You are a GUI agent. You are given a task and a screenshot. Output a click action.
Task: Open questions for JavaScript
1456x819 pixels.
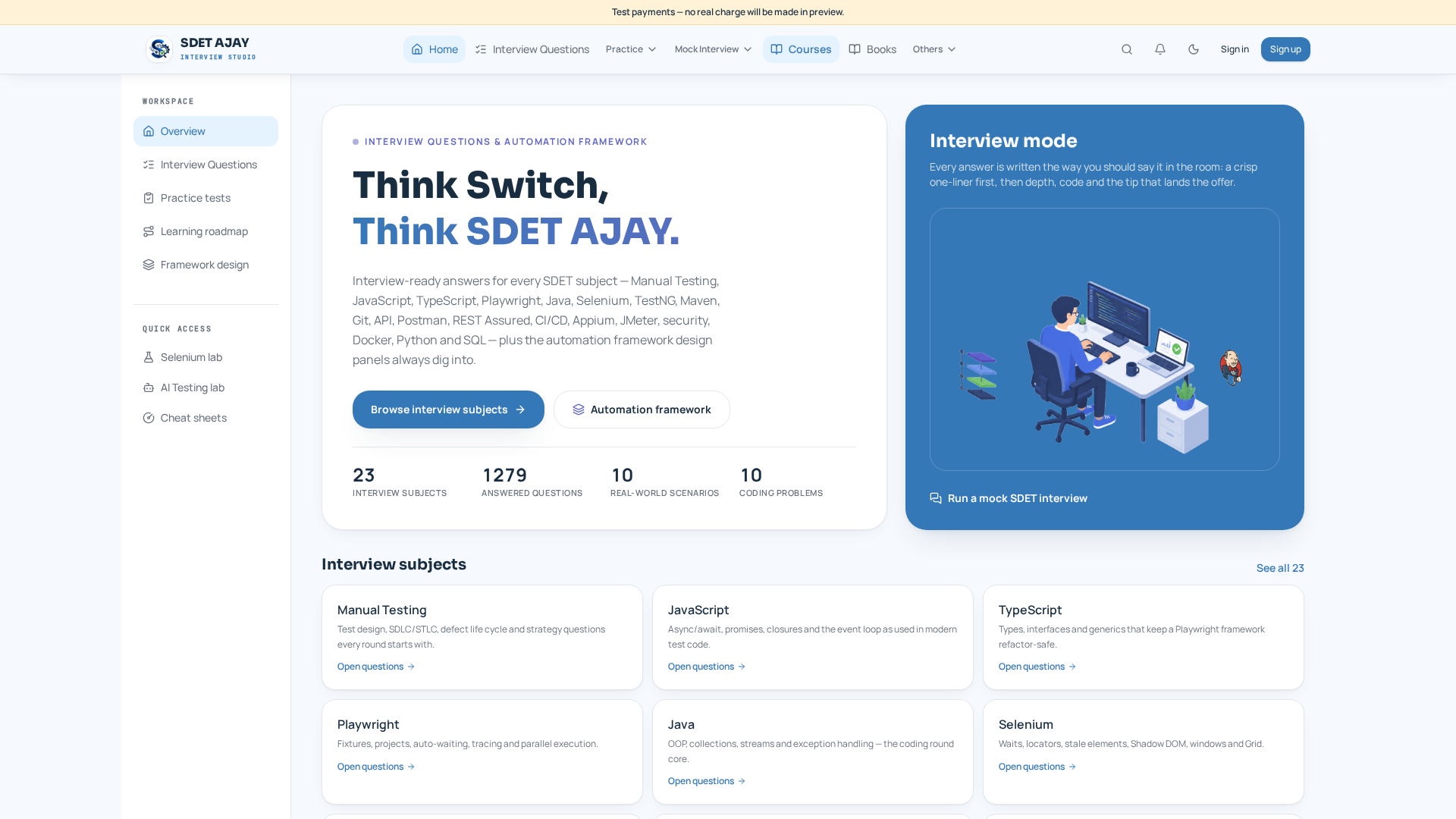click(707, 667)
